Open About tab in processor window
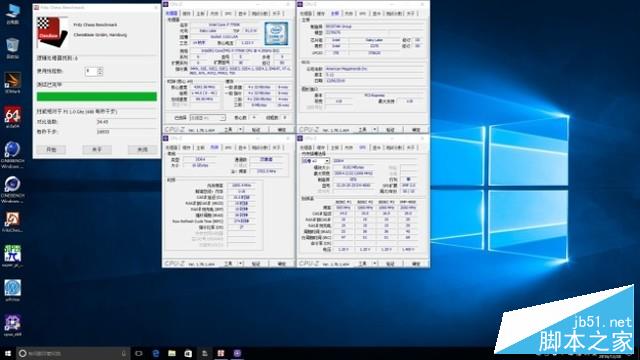Viewport: 640px width, 360px height. point(276,13)
